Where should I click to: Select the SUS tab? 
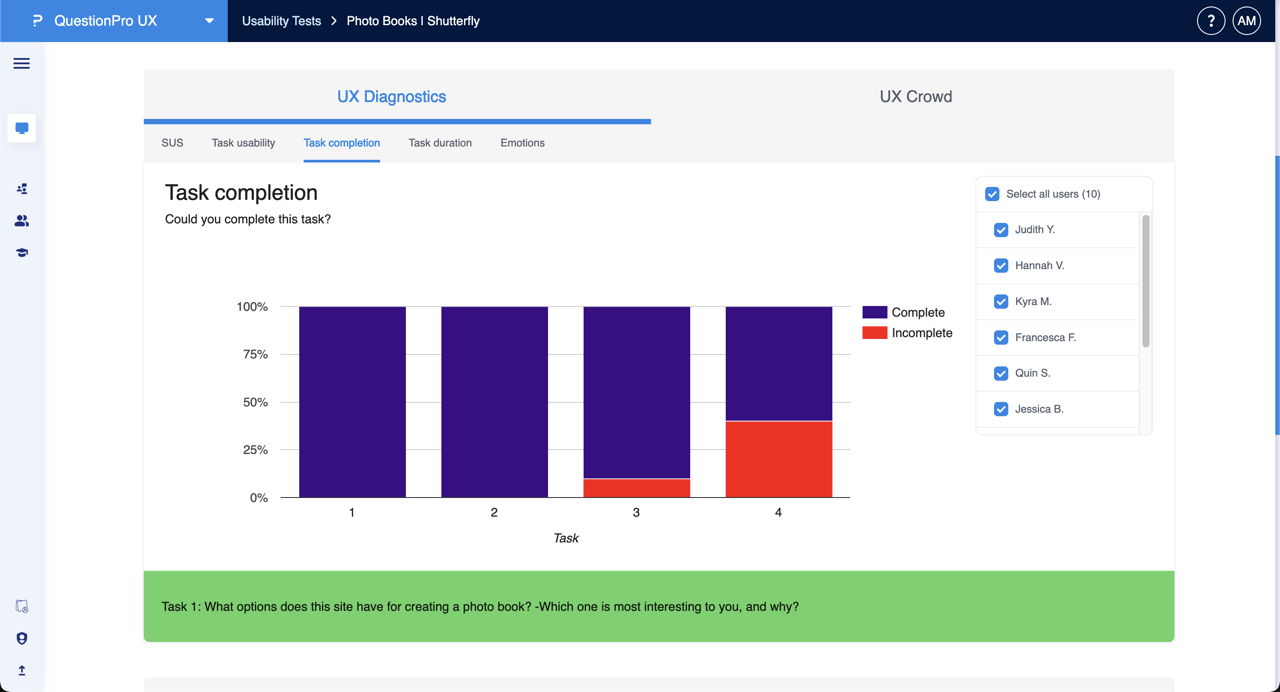click(171, 143)
